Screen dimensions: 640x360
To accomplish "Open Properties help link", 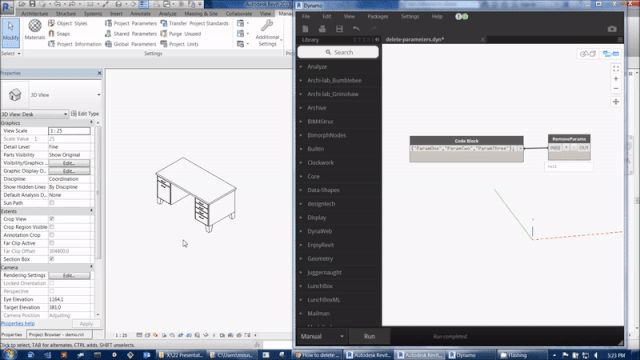I will point(18,323).
